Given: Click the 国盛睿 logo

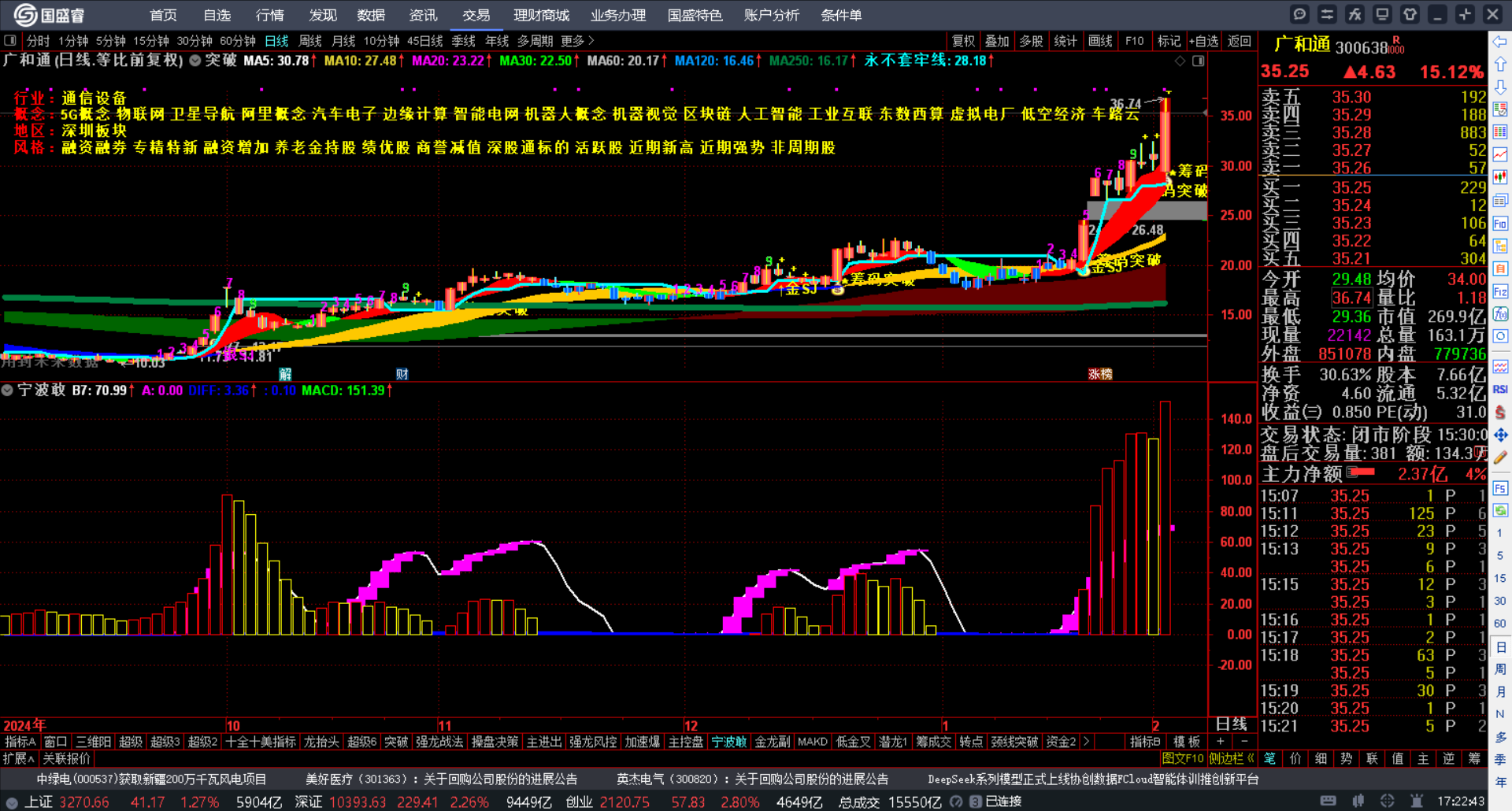Looking at the screenshot, I should (49, 15).
